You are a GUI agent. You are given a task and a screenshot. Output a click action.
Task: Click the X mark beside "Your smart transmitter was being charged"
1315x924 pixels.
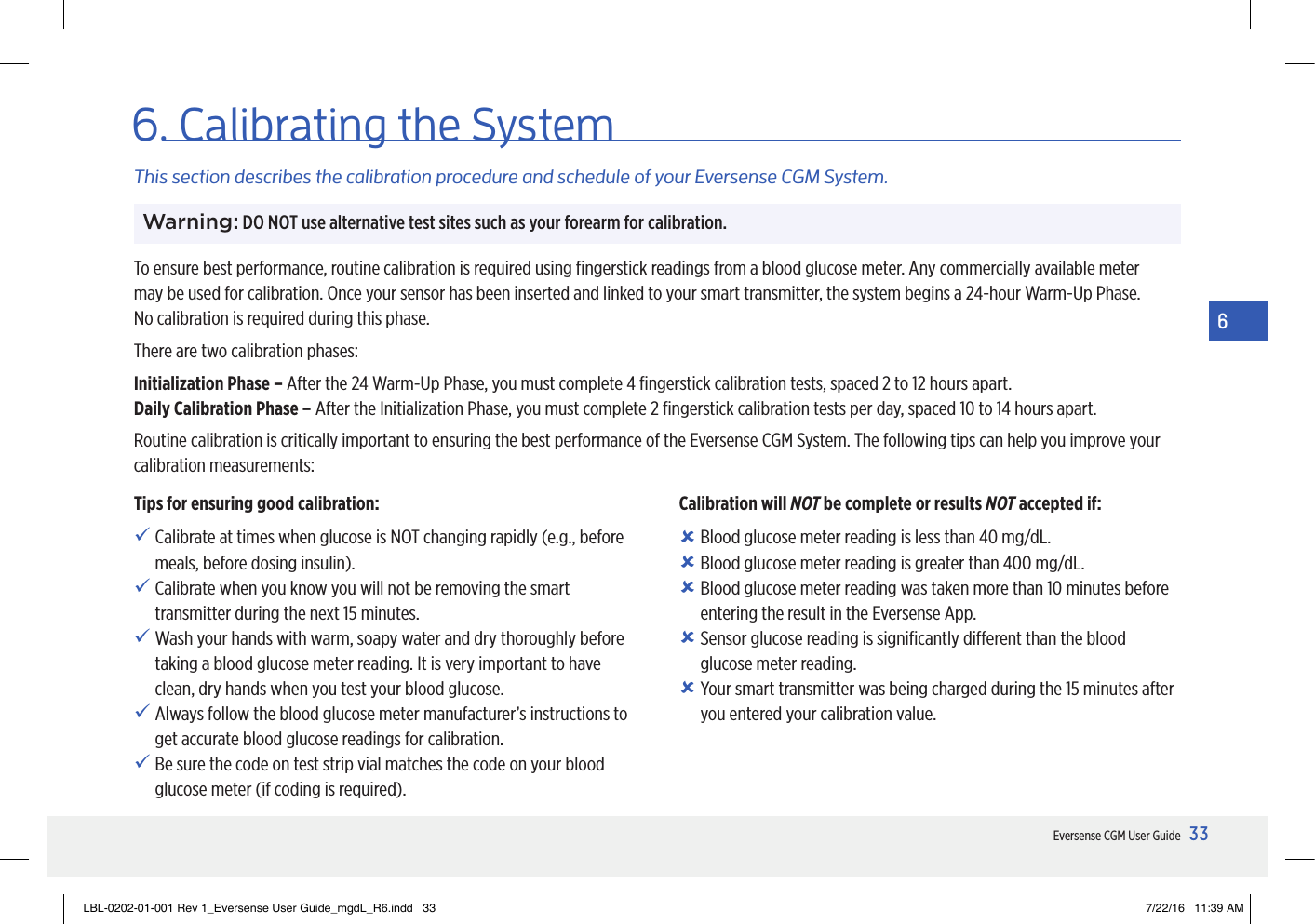pos(688,688)
